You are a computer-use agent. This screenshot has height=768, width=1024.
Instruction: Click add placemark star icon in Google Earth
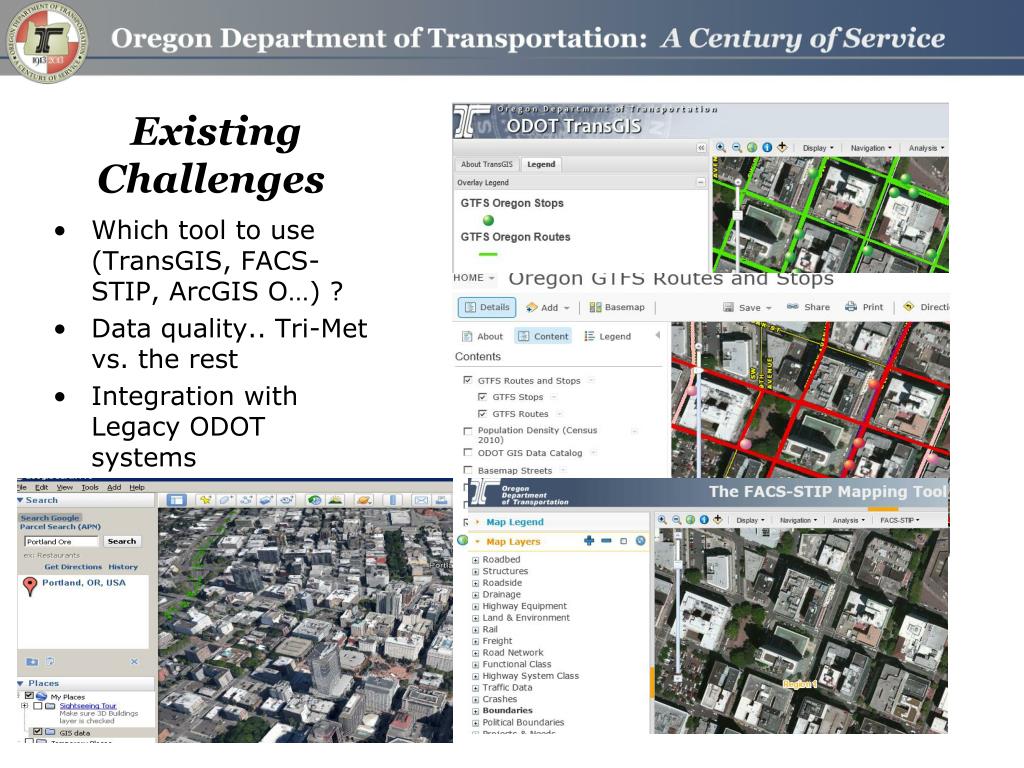[x=206, y=500]
